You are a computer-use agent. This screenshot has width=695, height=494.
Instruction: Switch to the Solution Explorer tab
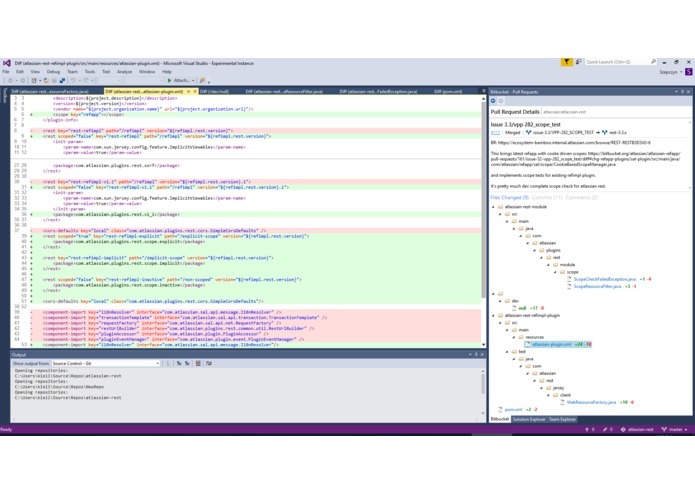point(529,419)
